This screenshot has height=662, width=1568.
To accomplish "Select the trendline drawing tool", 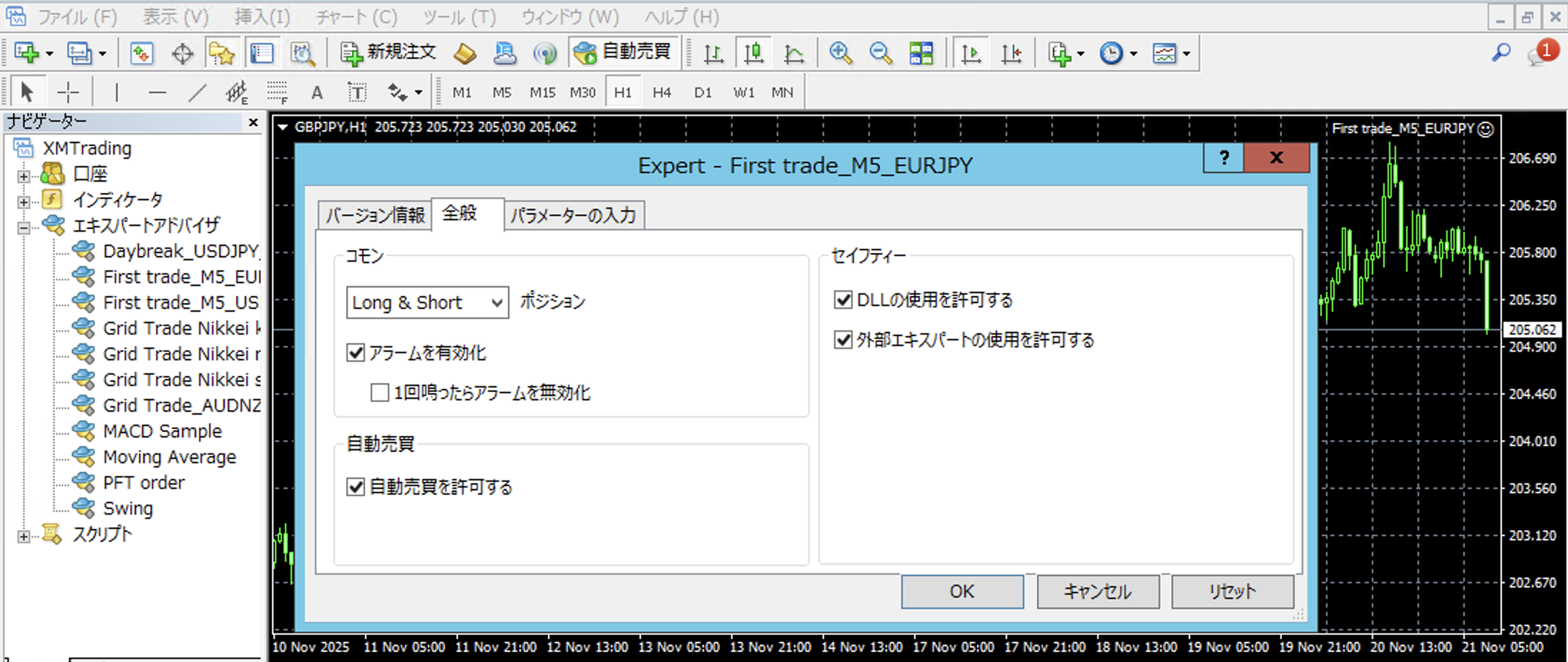I will [197, 92].
